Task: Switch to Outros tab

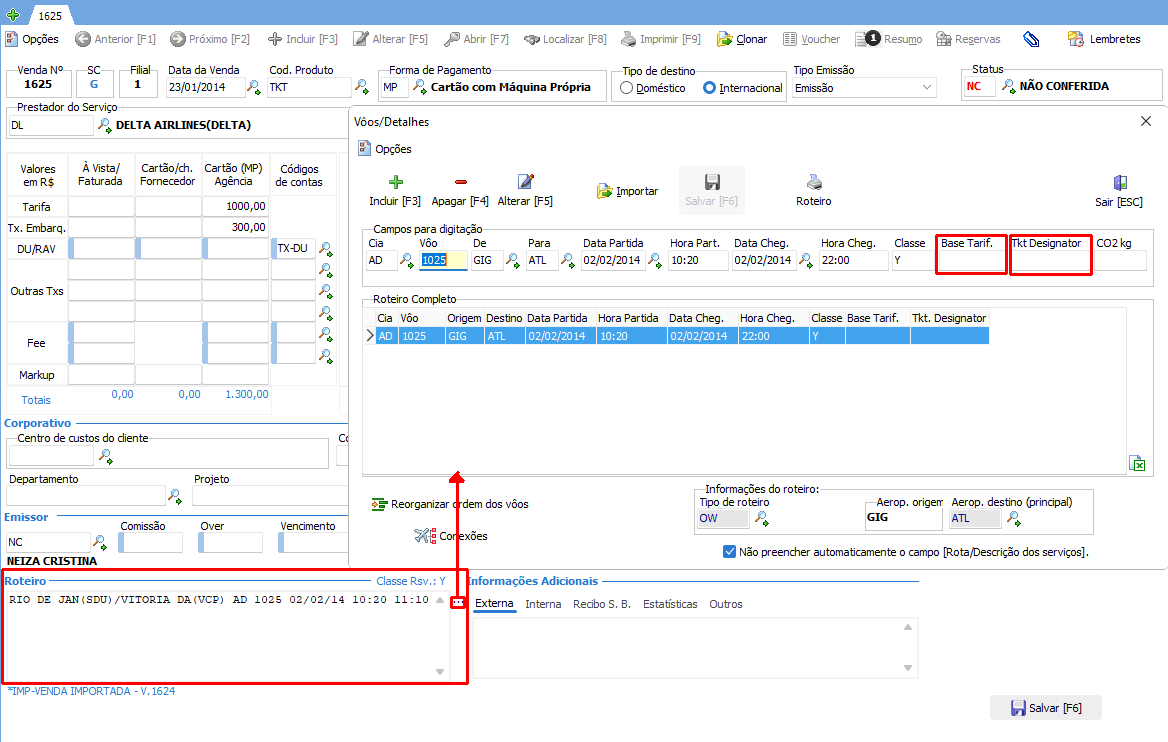Action: pyautogui.click(x=726, y=604)
